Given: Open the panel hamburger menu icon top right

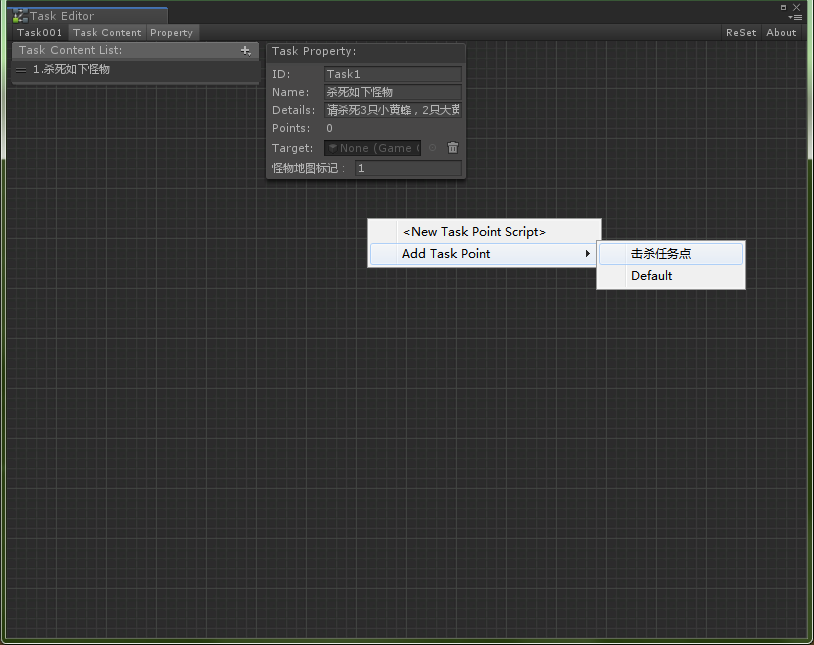Looking at the screenshot, I should [x=796, y=16].
